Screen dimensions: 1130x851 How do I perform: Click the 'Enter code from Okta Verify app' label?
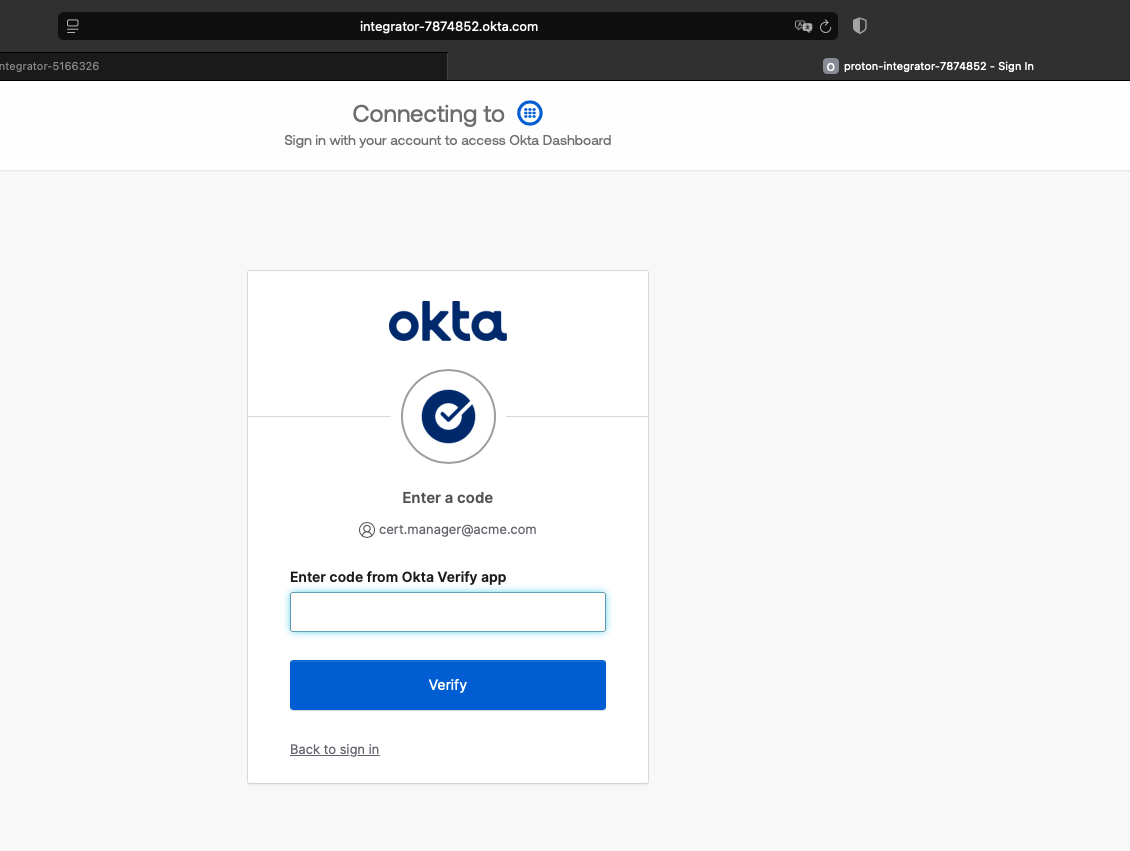(398, 577)
